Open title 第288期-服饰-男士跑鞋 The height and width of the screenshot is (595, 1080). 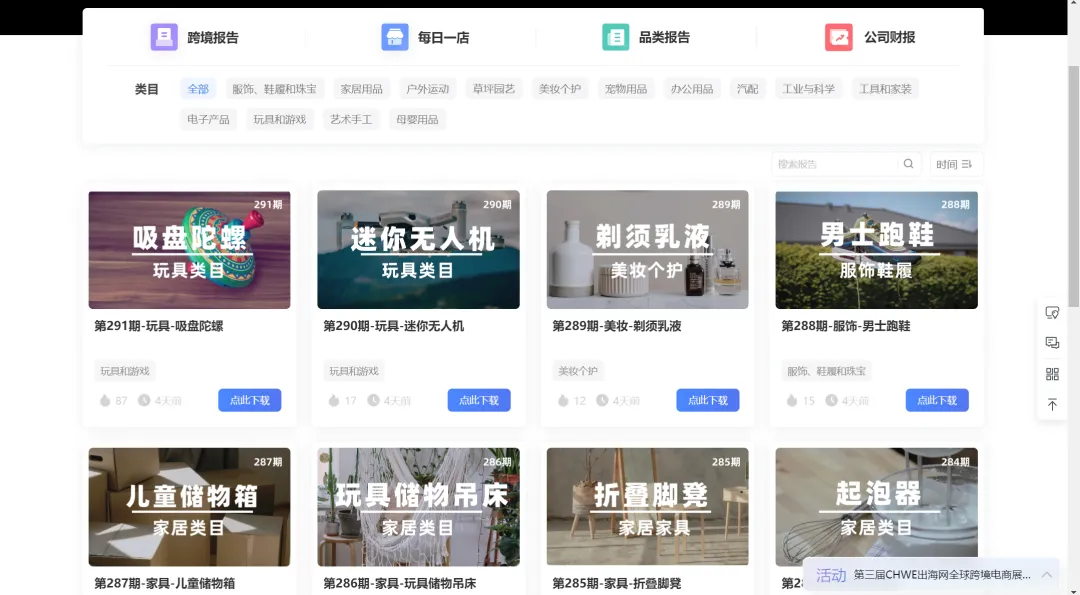pos(846,326)
